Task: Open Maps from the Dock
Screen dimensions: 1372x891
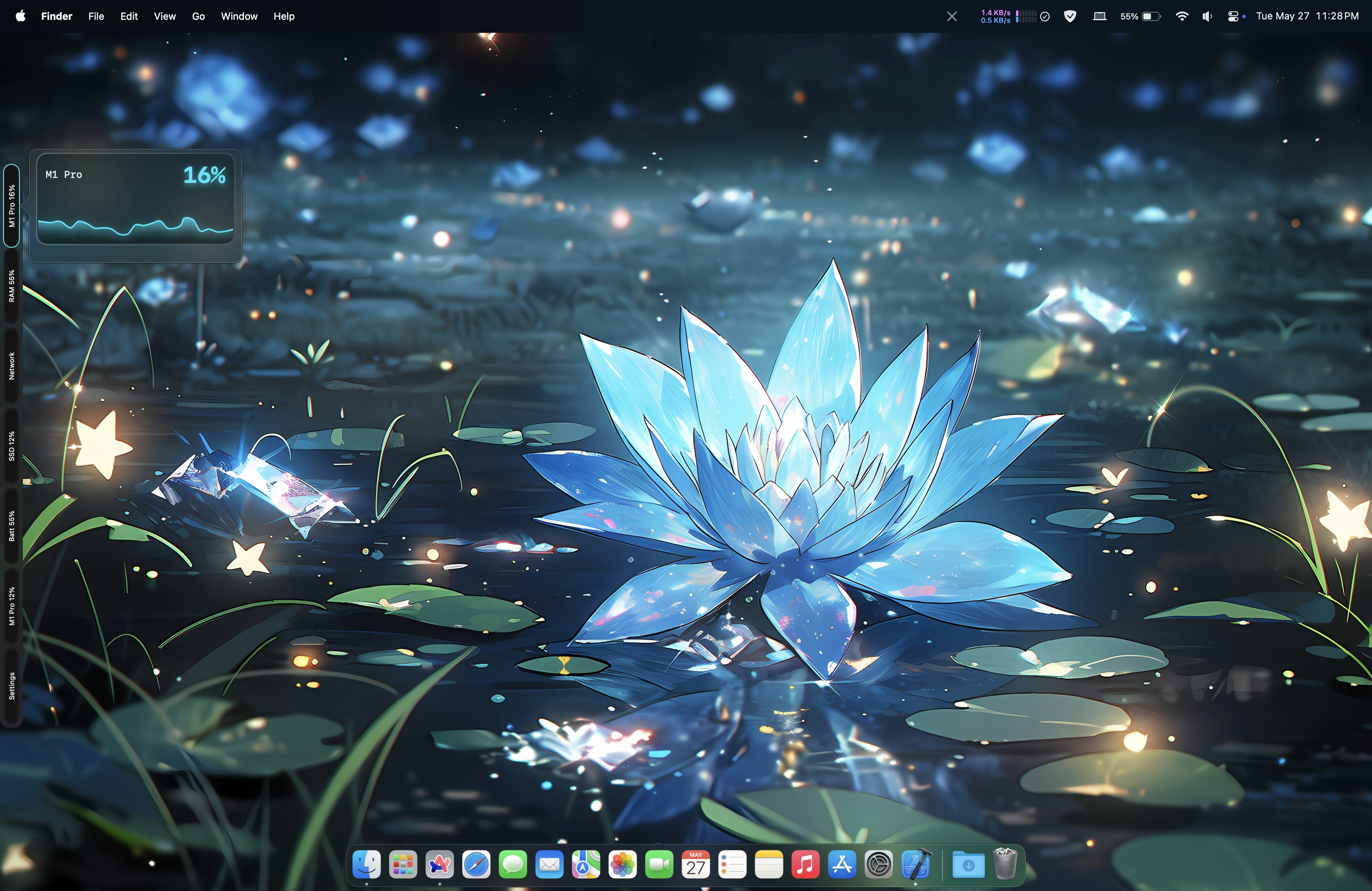Action: (586, 864)
